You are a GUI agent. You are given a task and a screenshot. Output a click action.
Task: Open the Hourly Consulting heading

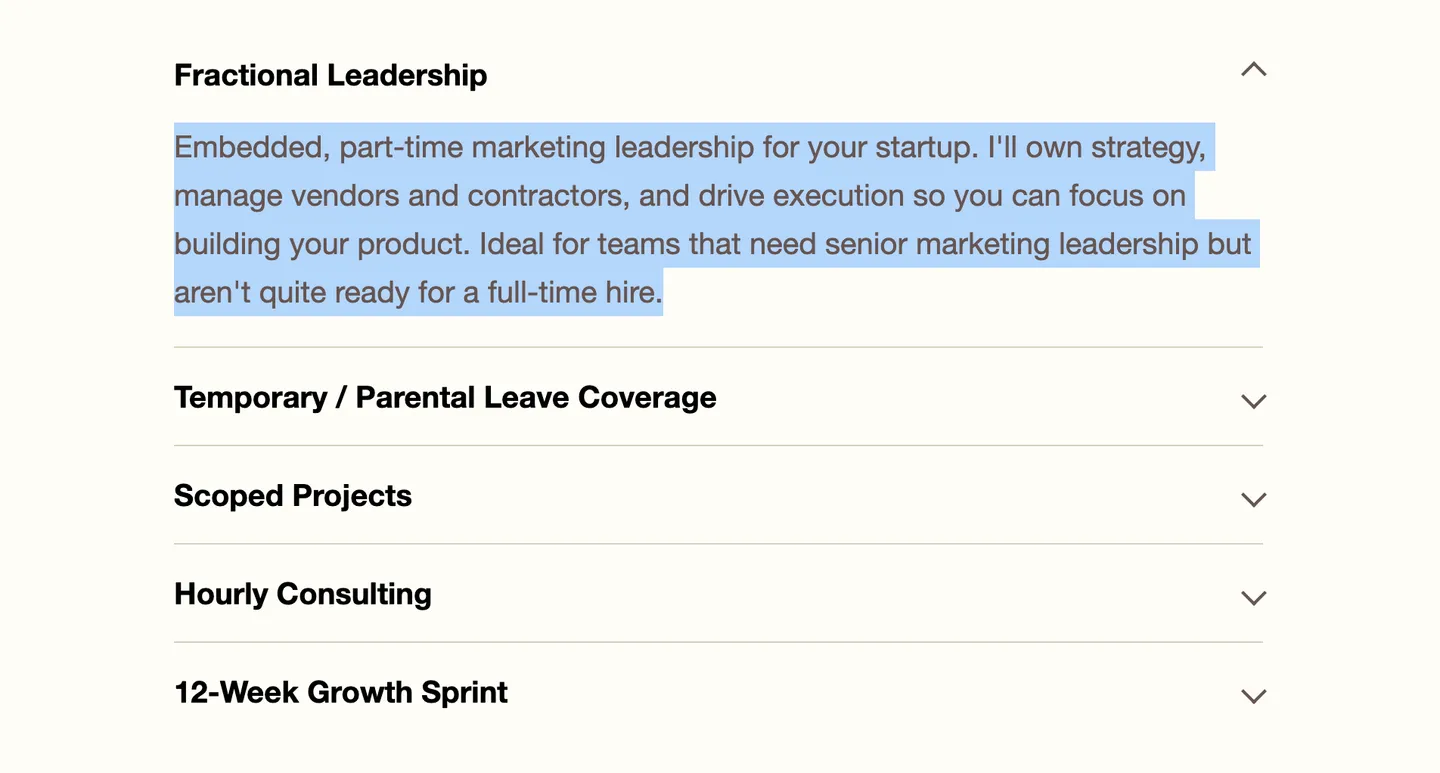(x=303, y=594)
